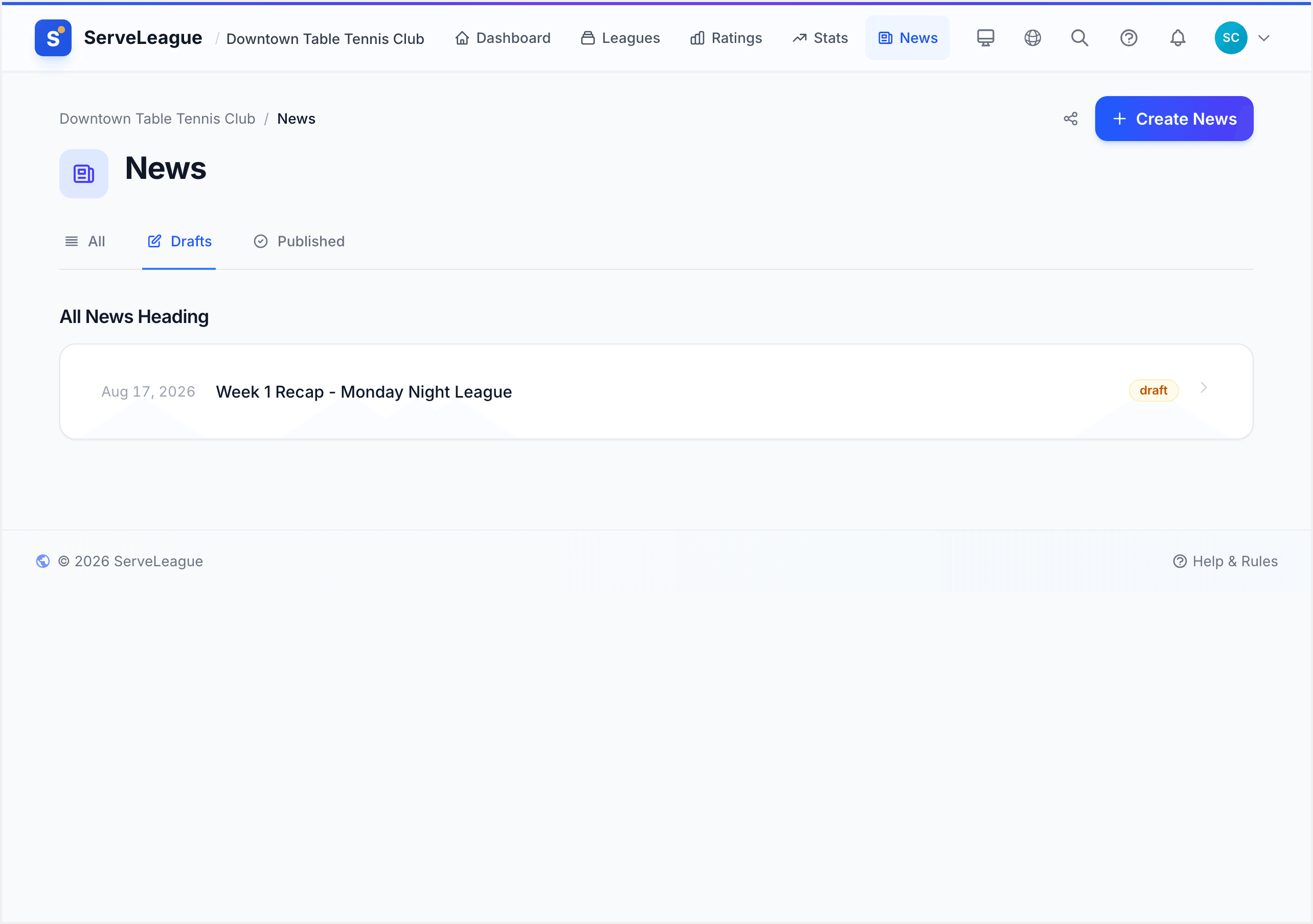This screenshot has width=1313, height=924.
Task: Open notifications bell icon
Action: [1178, 38]
